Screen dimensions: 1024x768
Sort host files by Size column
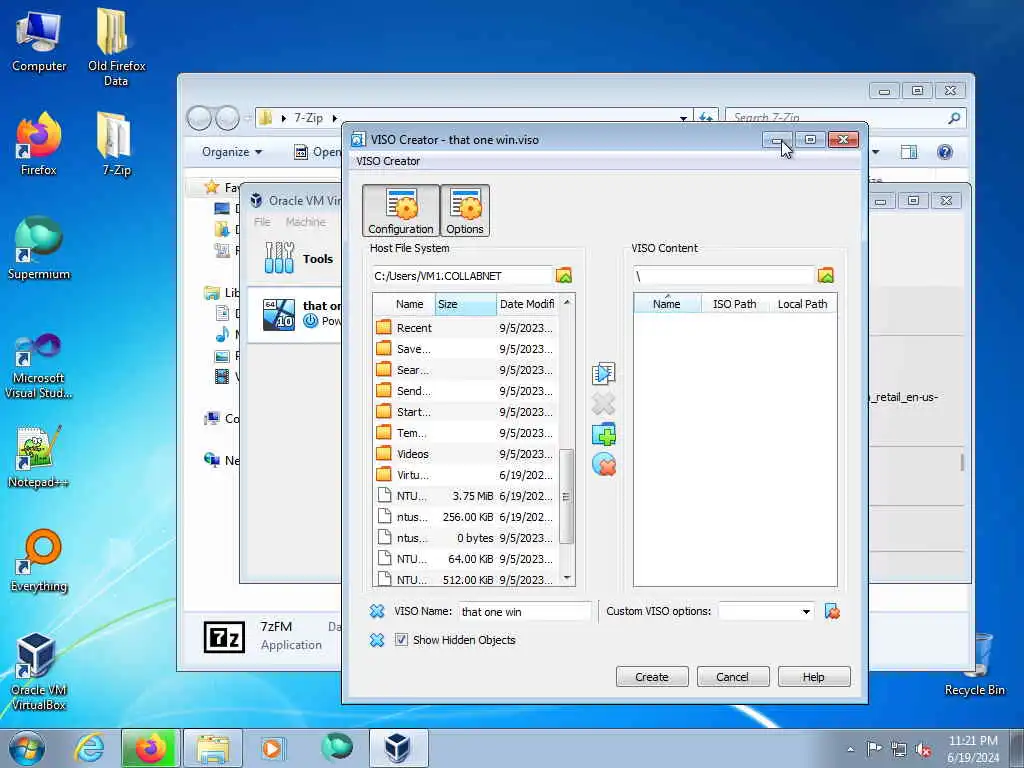466,304
